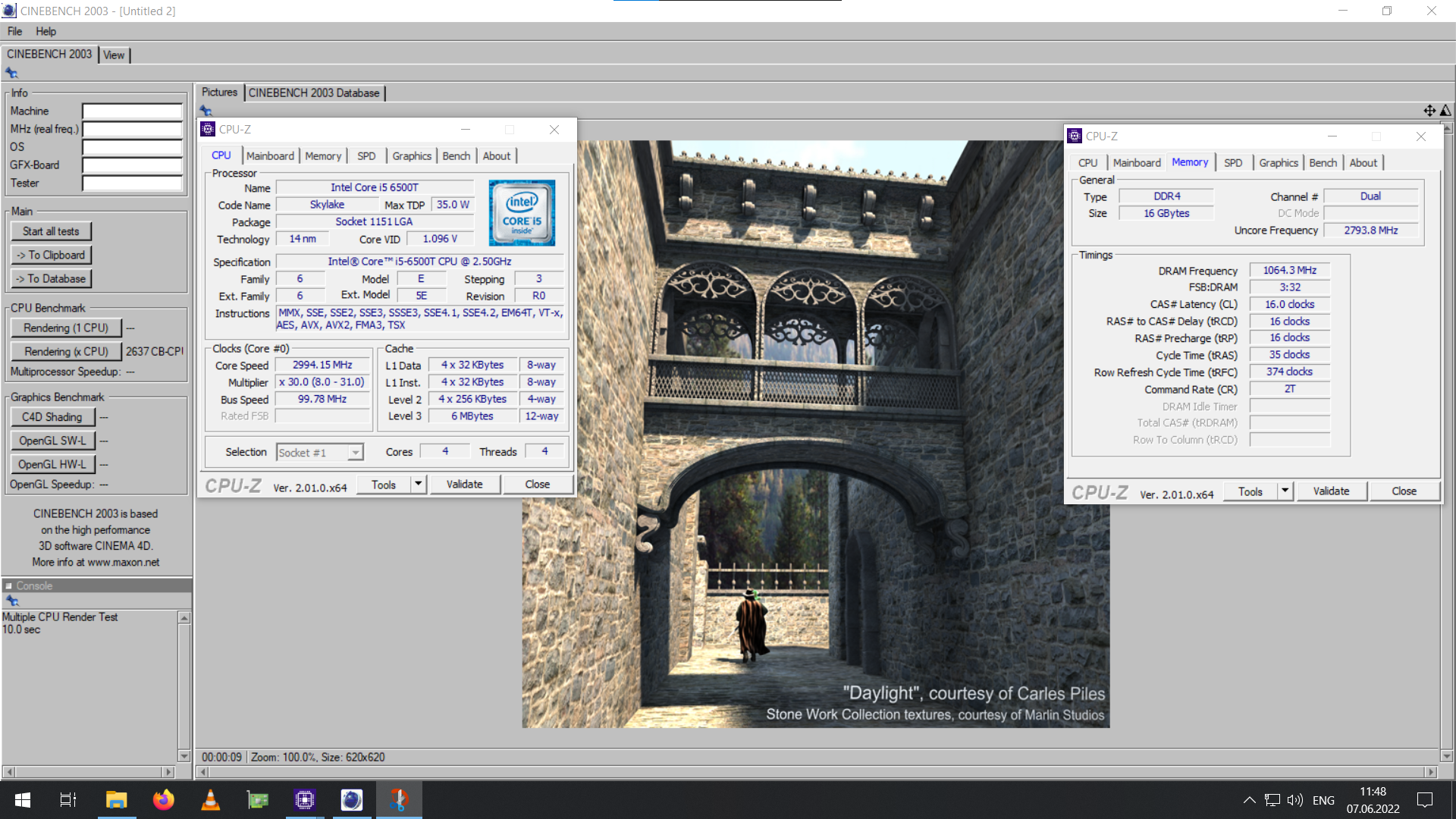This screenshot has width=1456, height=819.
Task: Open the Socket #1 selection dropdown
Action: click(x=355, y=453)
